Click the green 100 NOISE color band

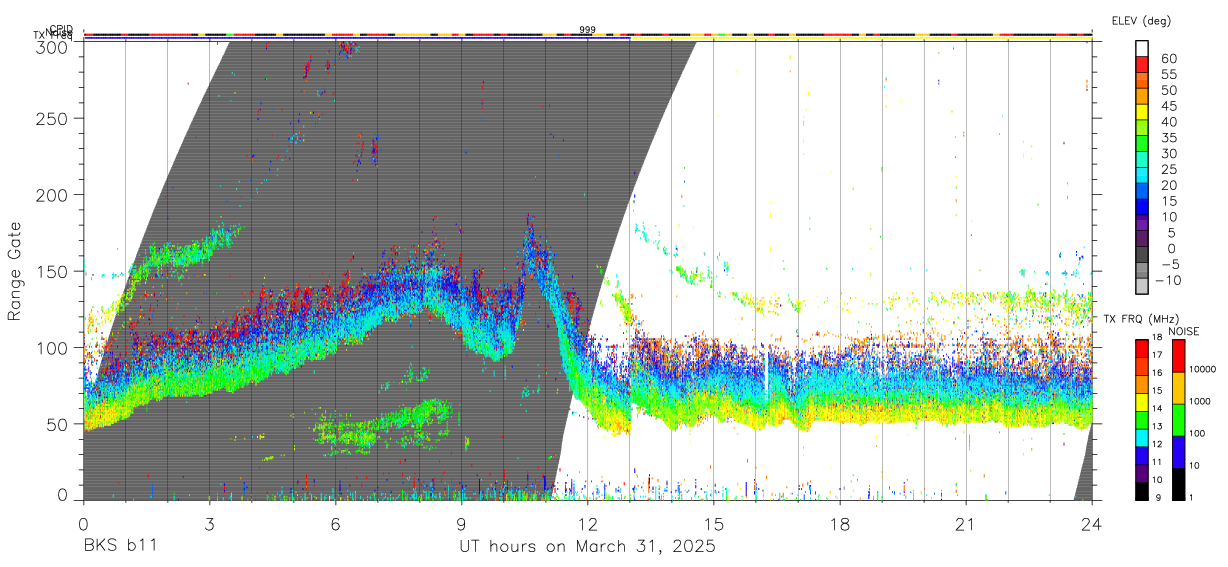pyautogui.click(x=1177, y=420)
